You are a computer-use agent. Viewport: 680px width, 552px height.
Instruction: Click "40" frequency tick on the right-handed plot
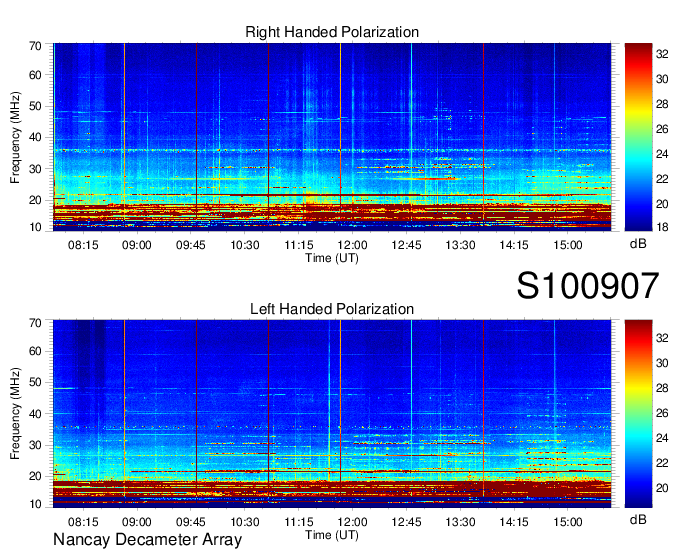click(35, 137)
